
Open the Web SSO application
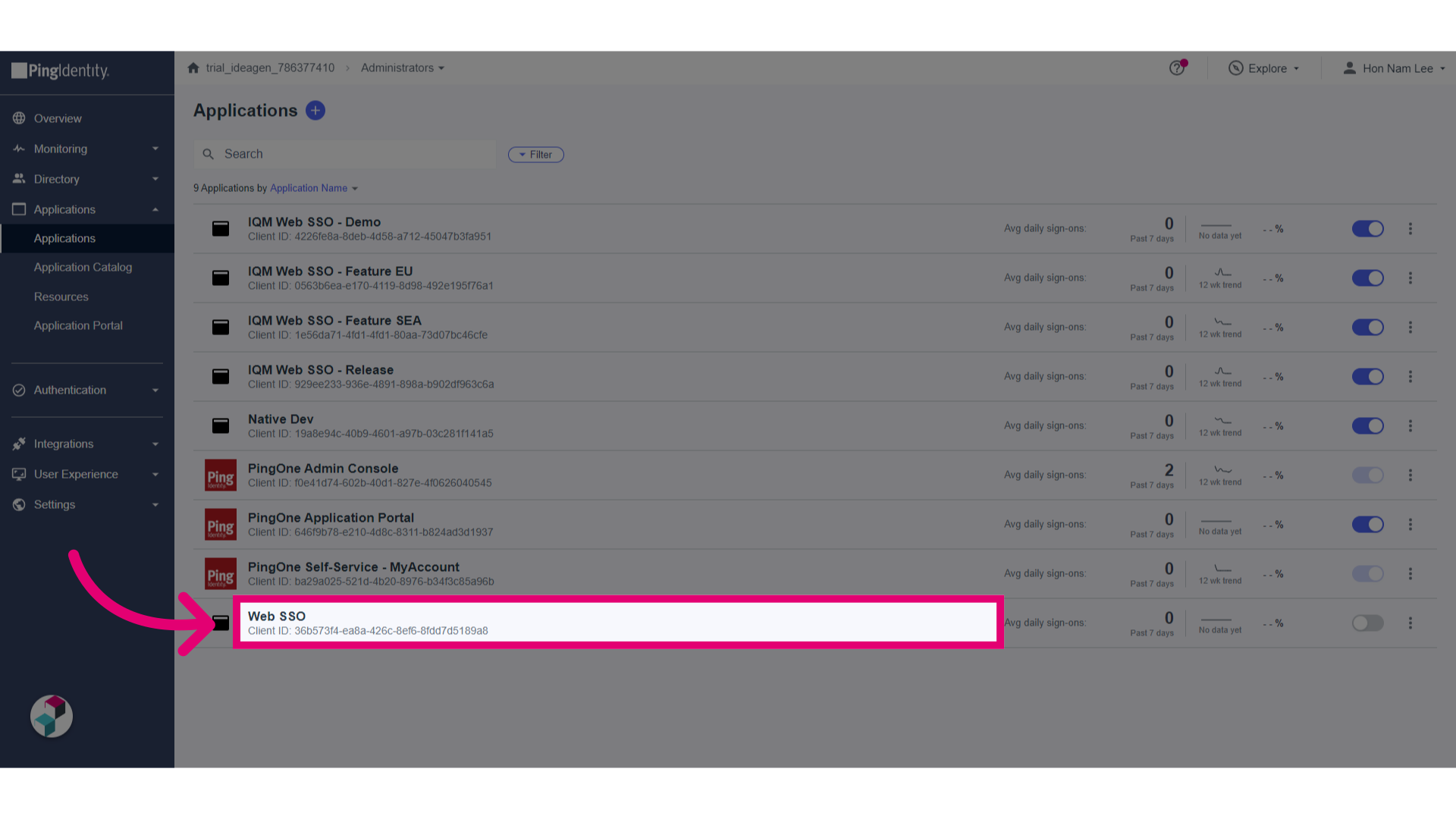coord(618,623)
